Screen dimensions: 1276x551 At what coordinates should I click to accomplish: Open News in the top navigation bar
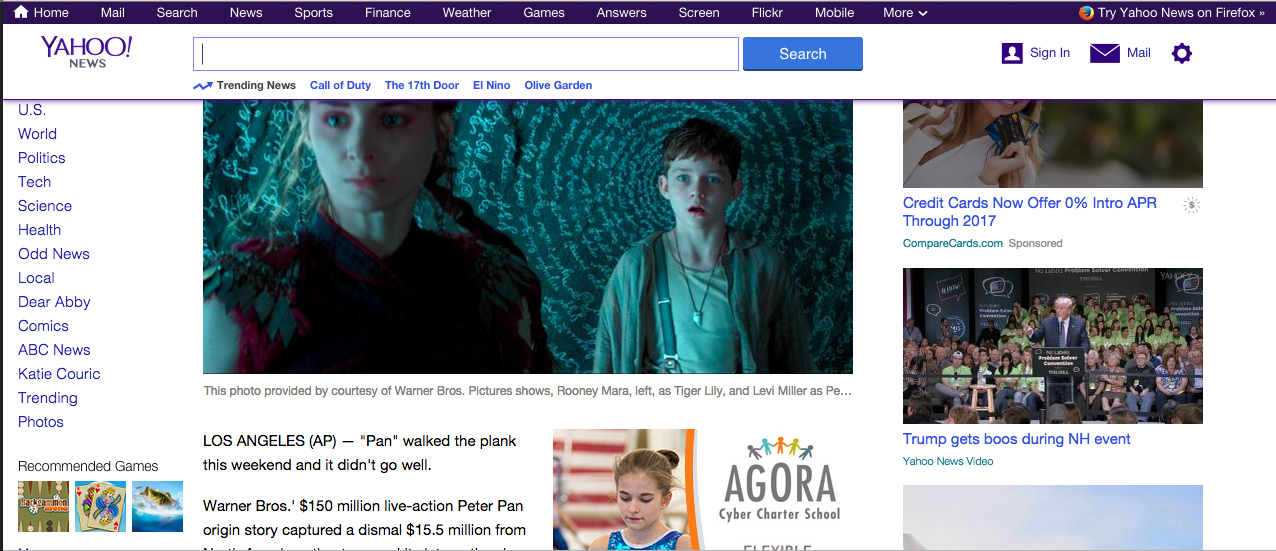246,13
